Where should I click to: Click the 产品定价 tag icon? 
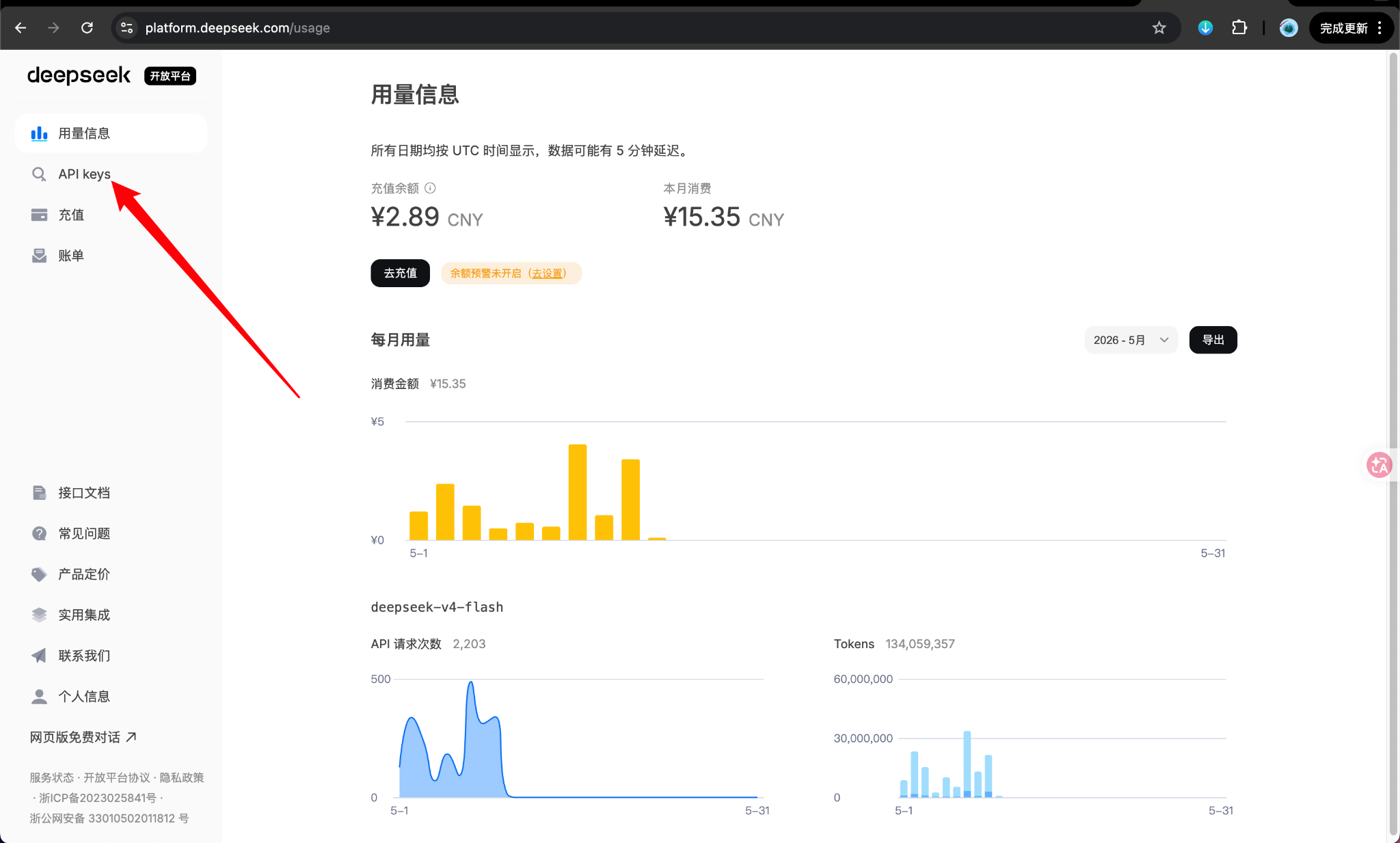coord(39,574)
